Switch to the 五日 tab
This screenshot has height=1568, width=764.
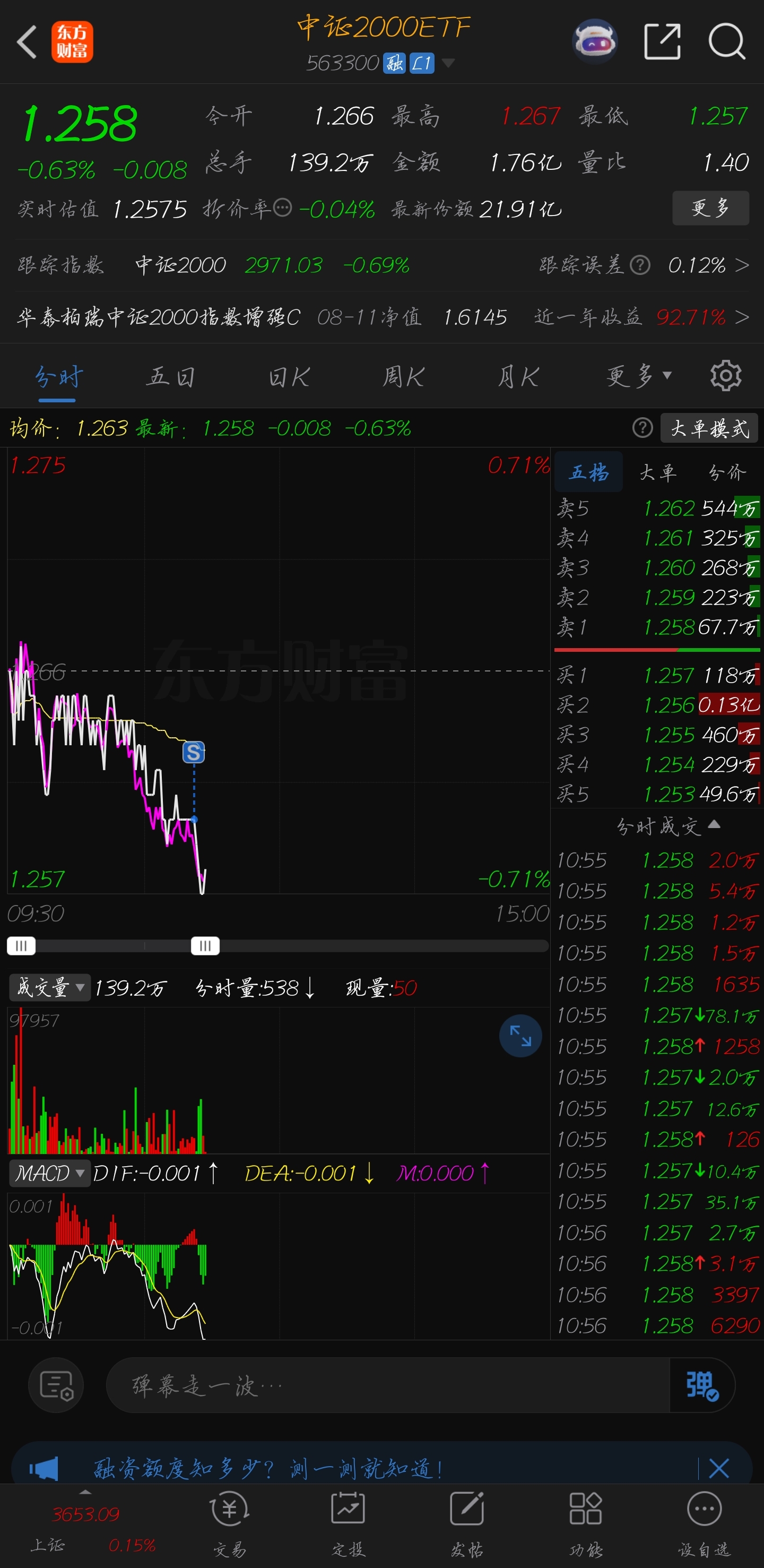tap(171, 376)
